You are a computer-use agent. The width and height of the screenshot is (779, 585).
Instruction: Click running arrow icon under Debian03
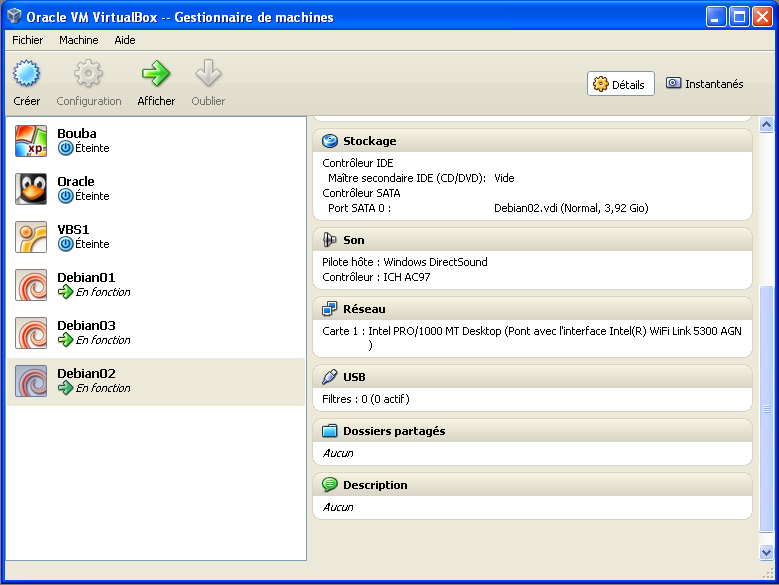coord(65,340)
